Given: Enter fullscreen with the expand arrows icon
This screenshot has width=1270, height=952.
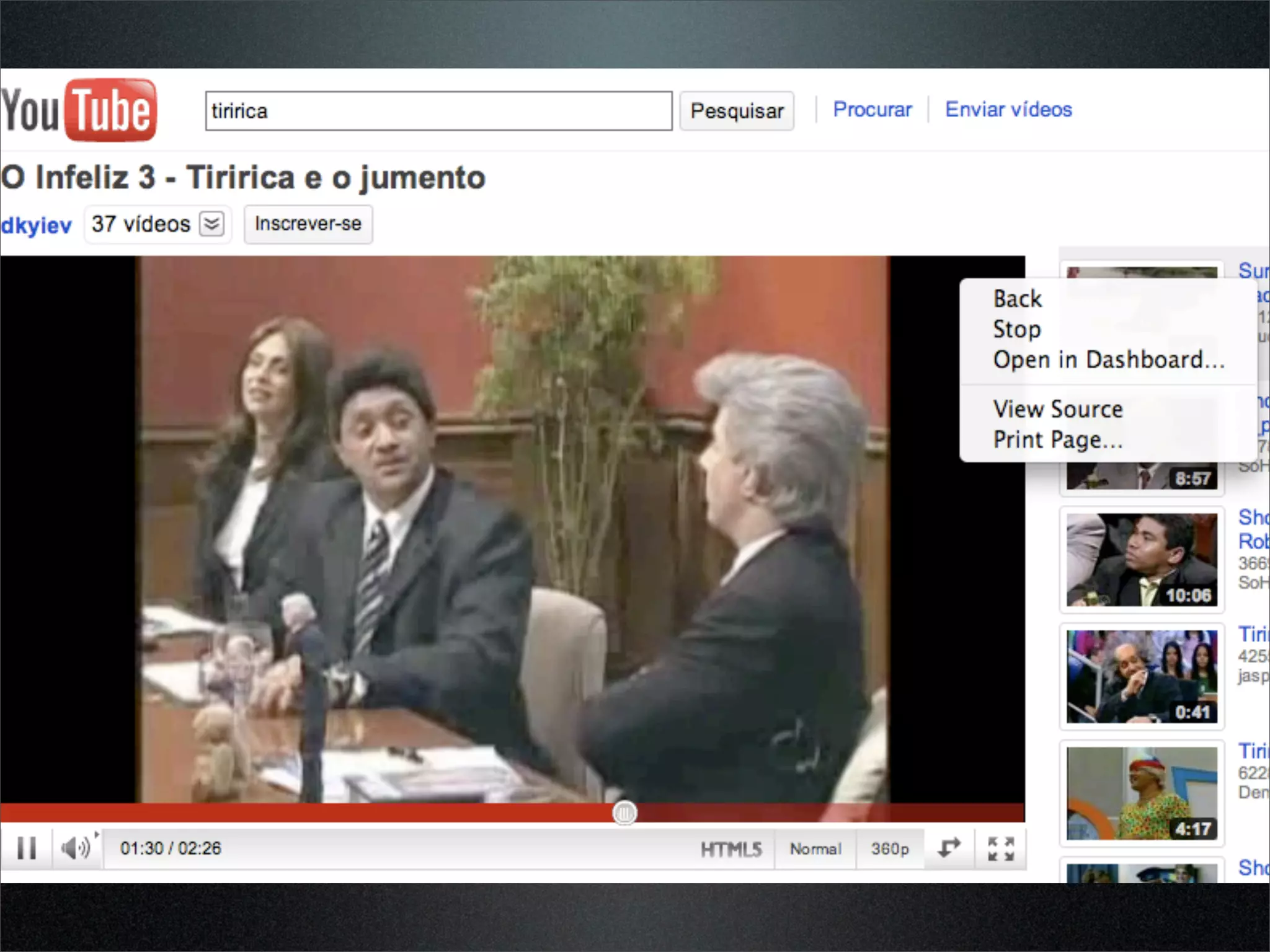Looking at the screenshot, I should (1000, 848).
